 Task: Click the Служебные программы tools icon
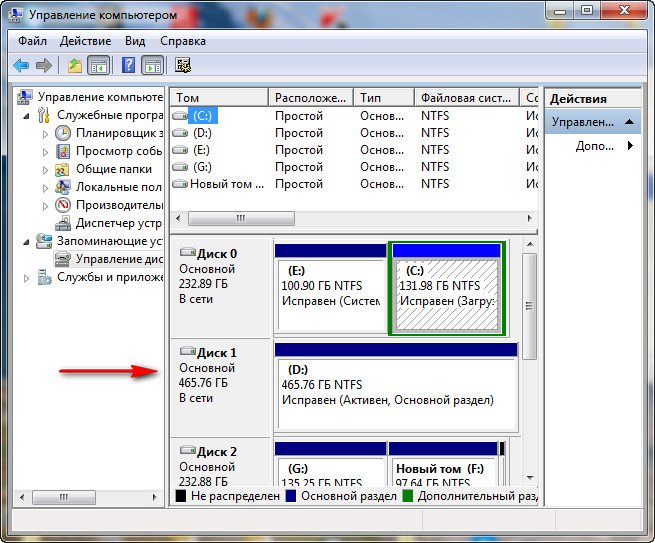point(43,115)
